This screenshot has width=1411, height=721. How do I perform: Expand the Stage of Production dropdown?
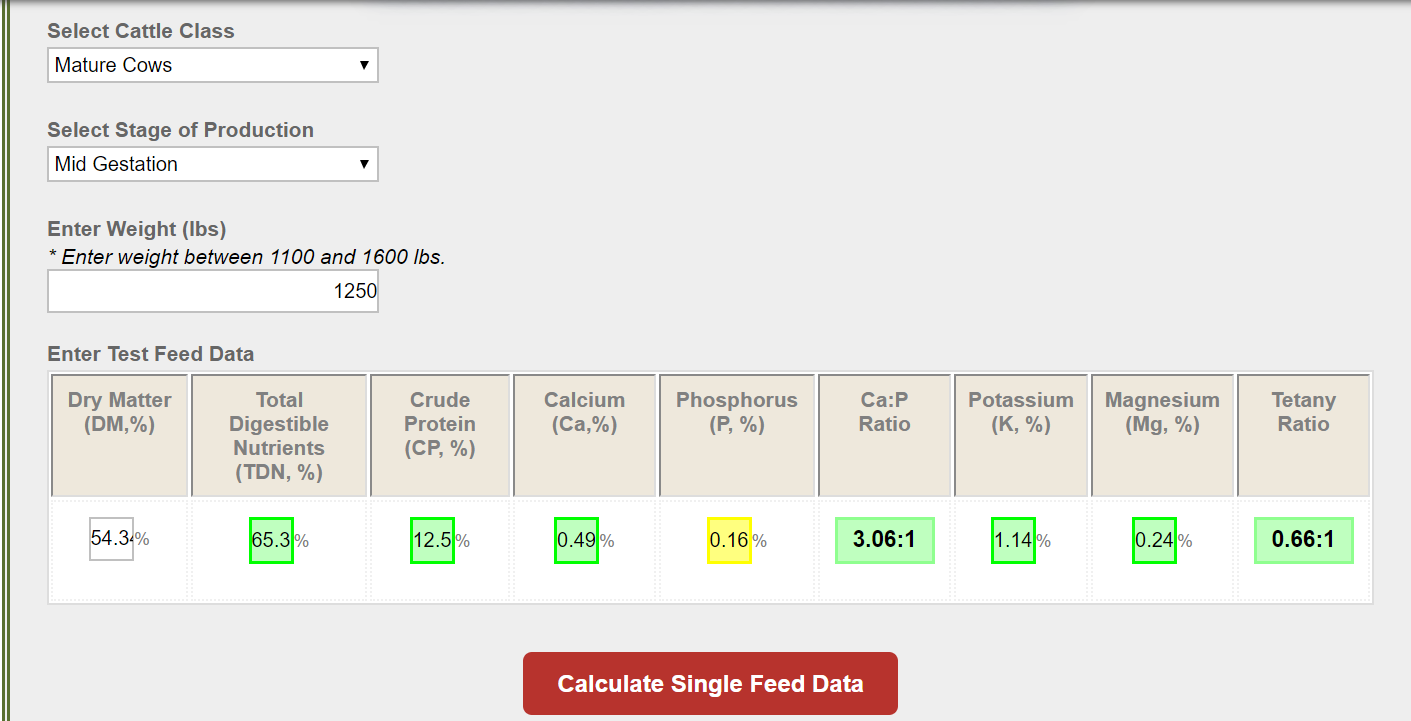(213, 164)
